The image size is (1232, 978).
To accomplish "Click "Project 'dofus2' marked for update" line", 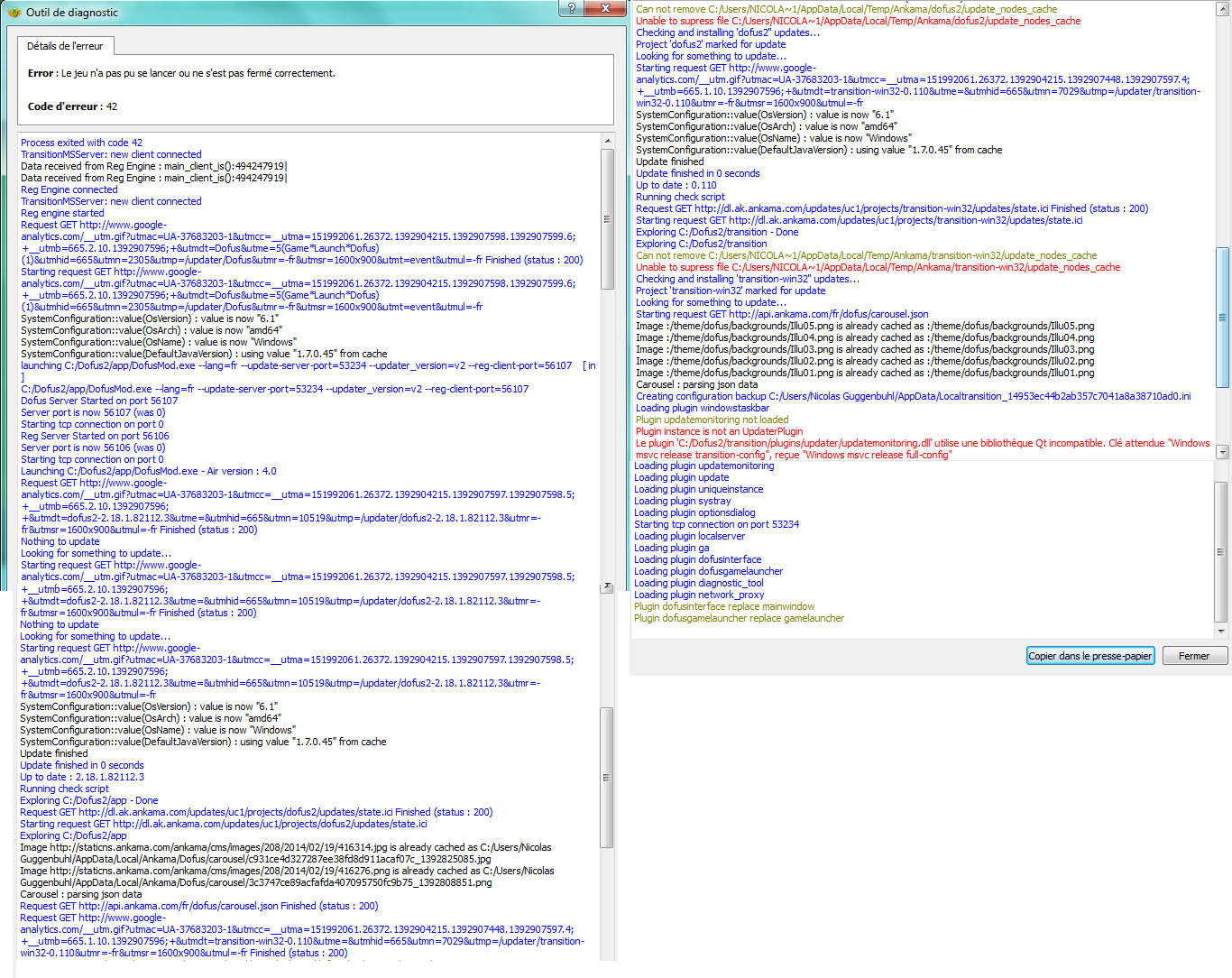I will click(x=711, y=44).
